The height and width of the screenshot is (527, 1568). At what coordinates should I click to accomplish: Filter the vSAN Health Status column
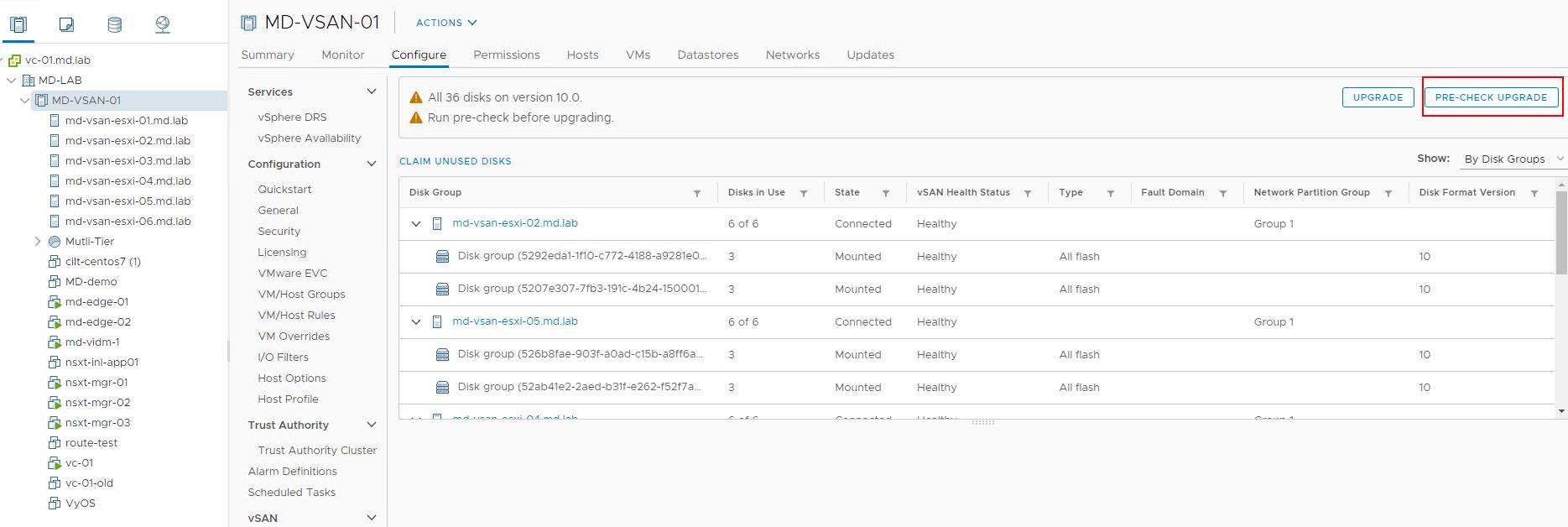[1028, 193]
